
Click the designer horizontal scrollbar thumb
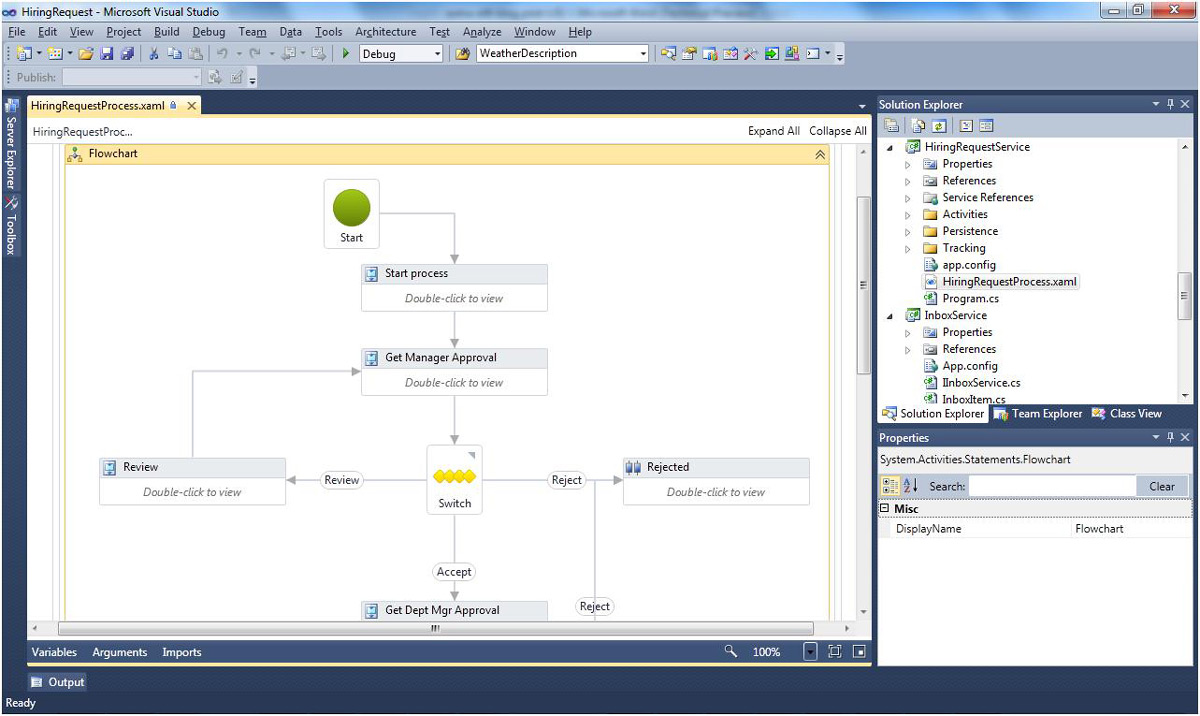tap(435, 629)
